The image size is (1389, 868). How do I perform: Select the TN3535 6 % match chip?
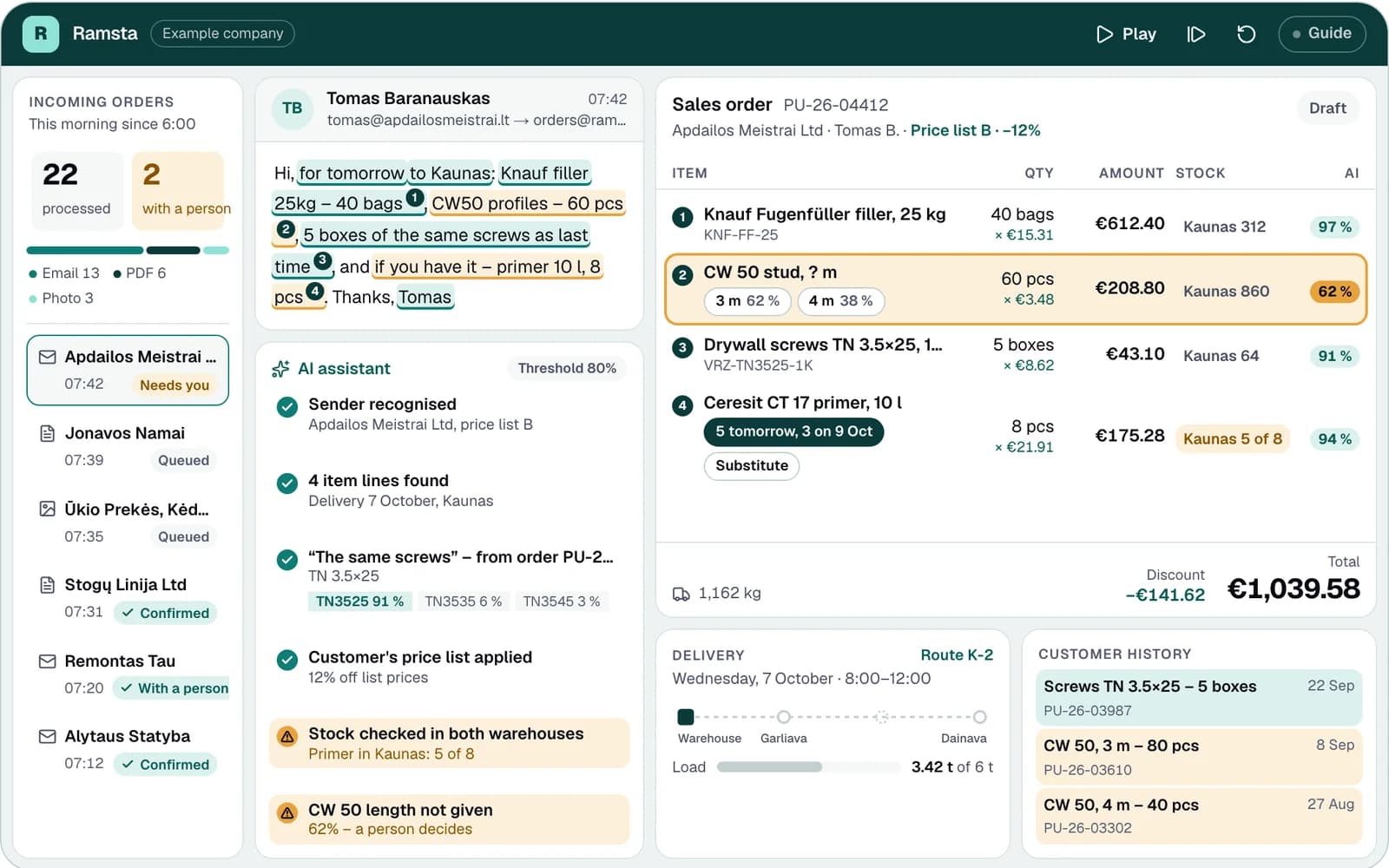463,602
